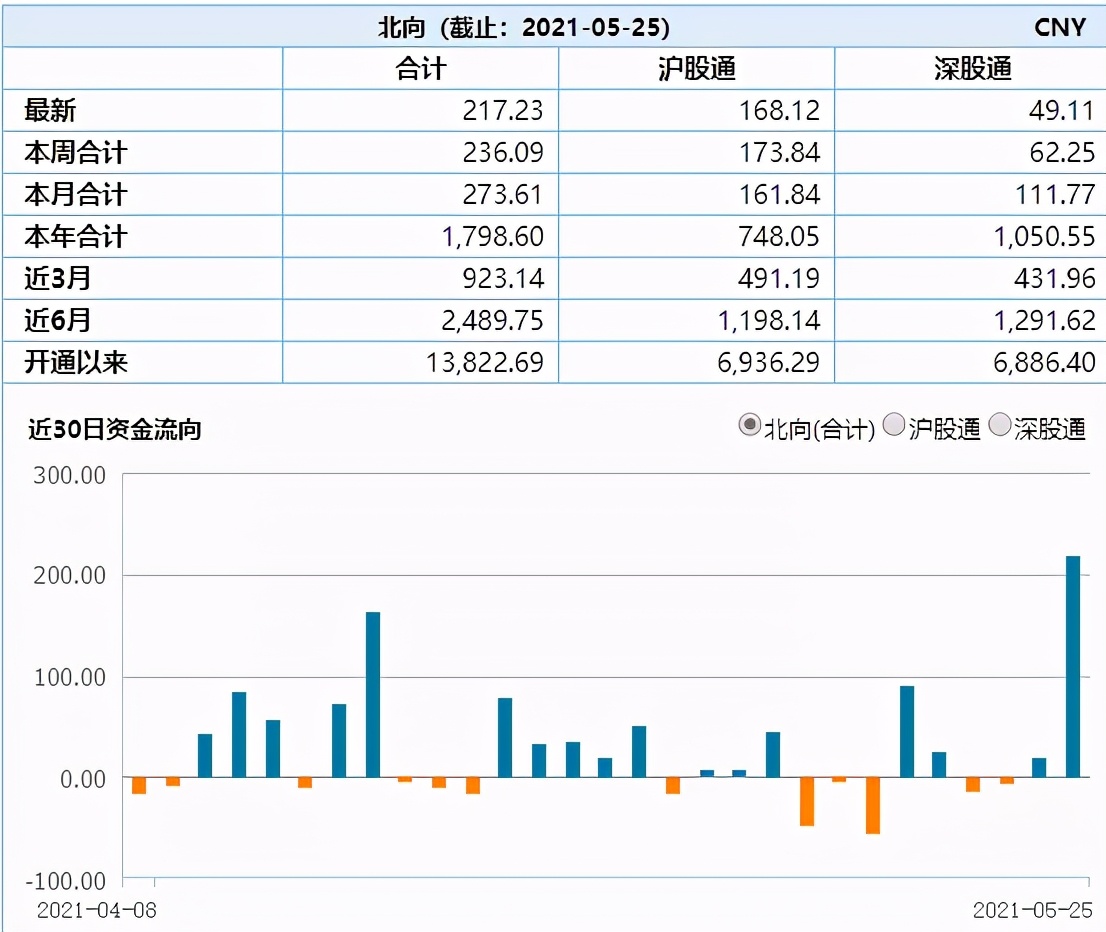This screenshot has height=932, width=1106.
Task: Click the 沪股通 column header in table
Action: pyautogui.click(x=696, y=68)
